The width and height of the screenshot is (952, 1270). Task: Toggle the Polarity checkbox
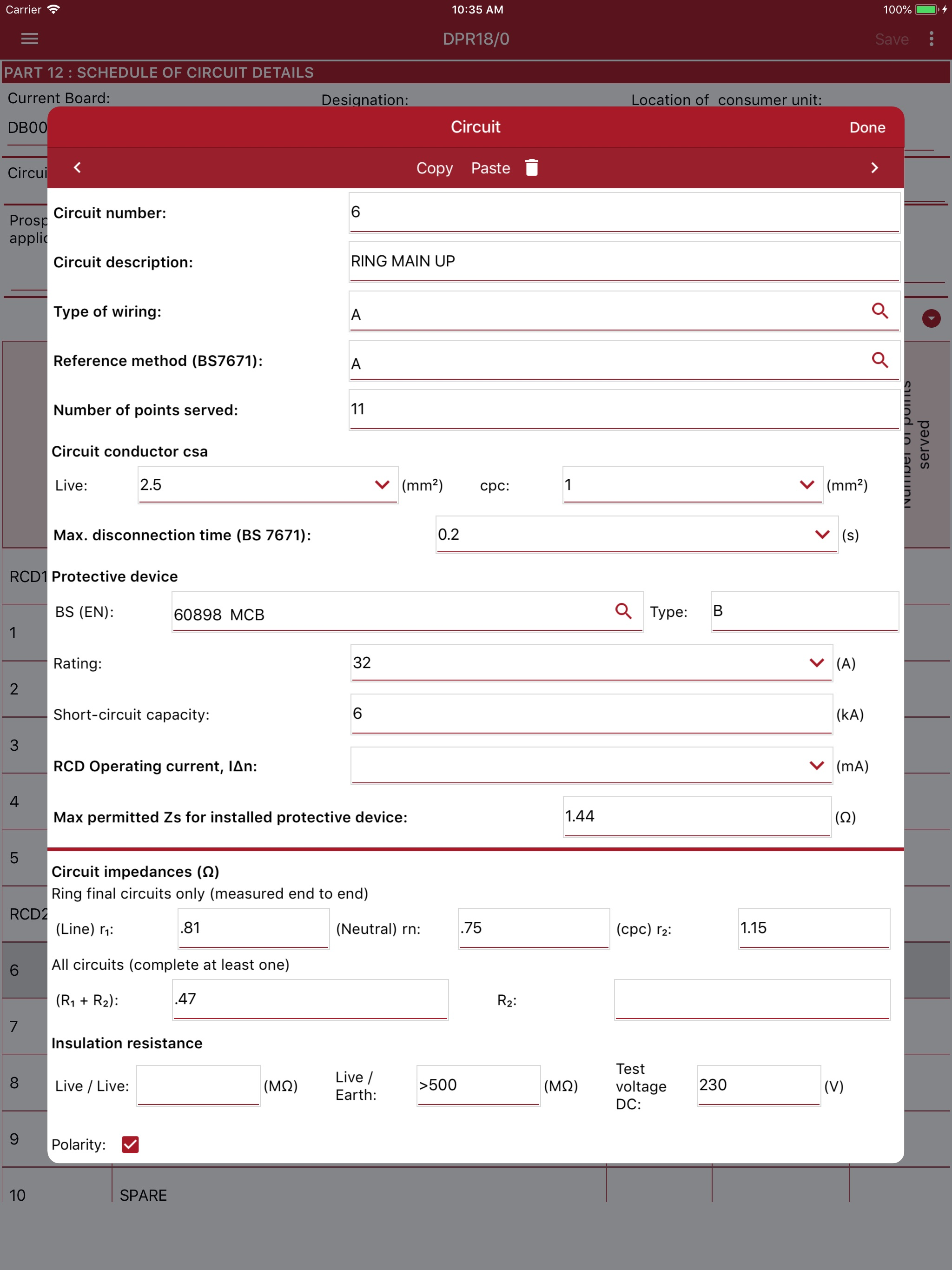click(130, 1144)
